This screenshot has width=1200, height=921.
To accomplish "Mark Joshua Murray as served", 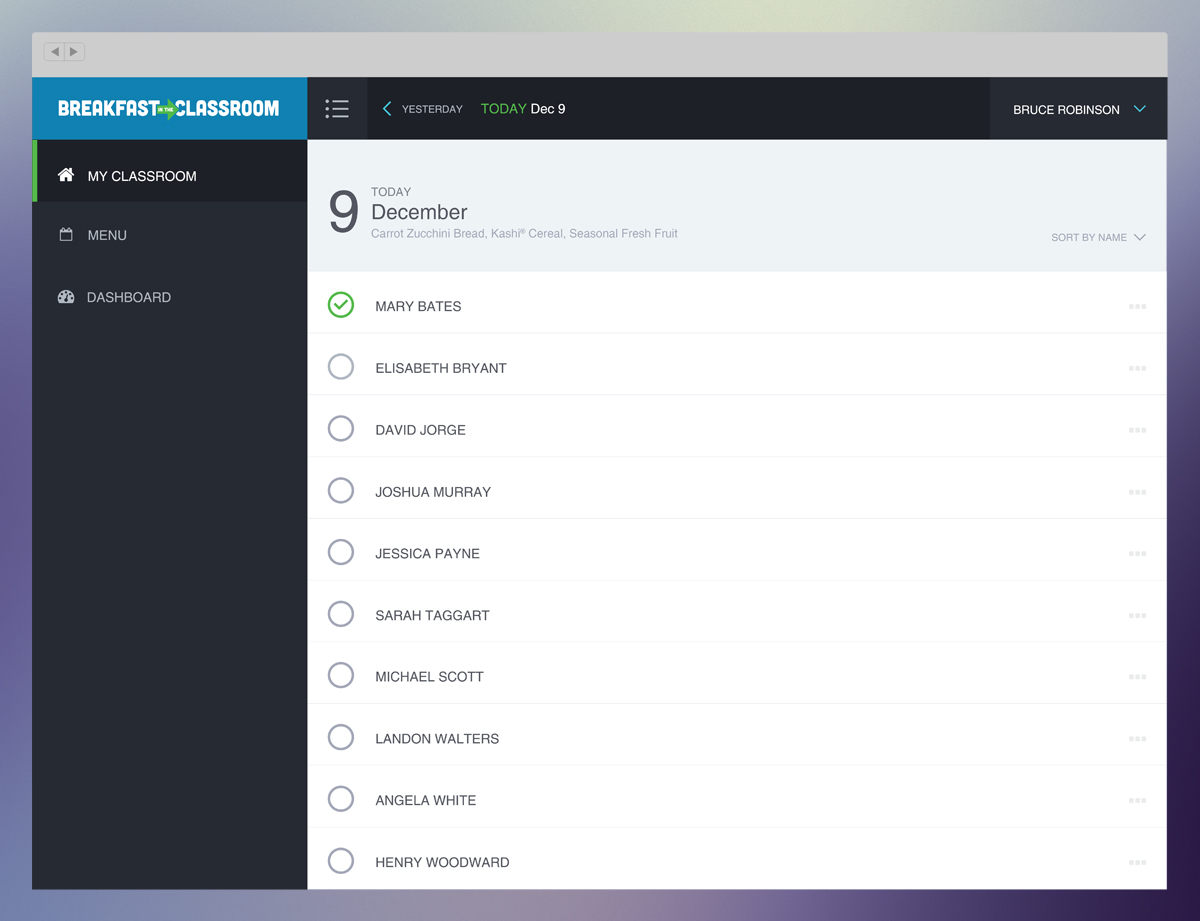I will 341,491.
